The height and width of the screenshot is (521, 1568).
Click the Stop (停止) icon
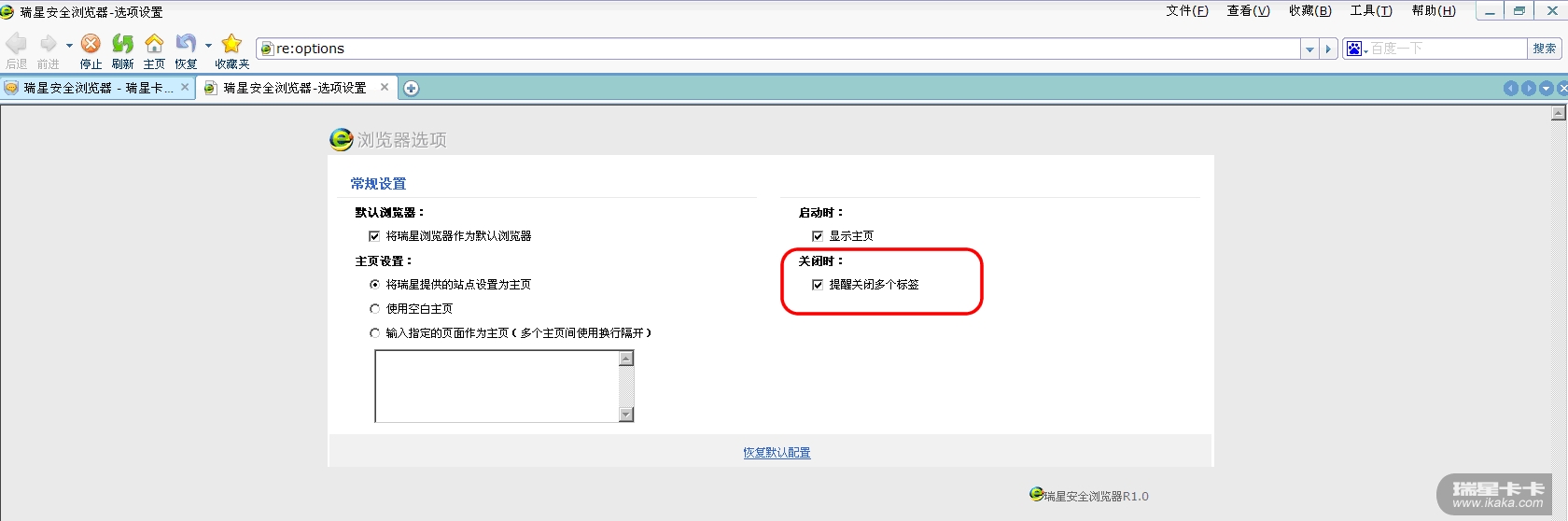pyautogui.click(x=91, y=44)
